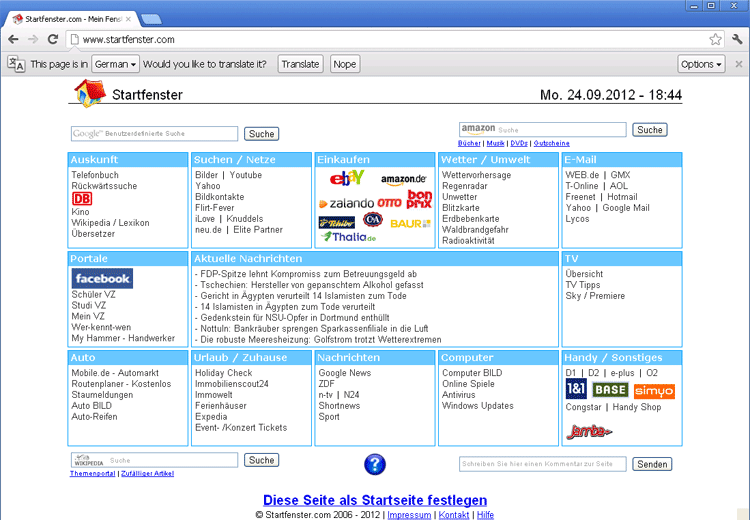Reload the page with the refresh button
The image size is (750, 520).
point(54,40)
